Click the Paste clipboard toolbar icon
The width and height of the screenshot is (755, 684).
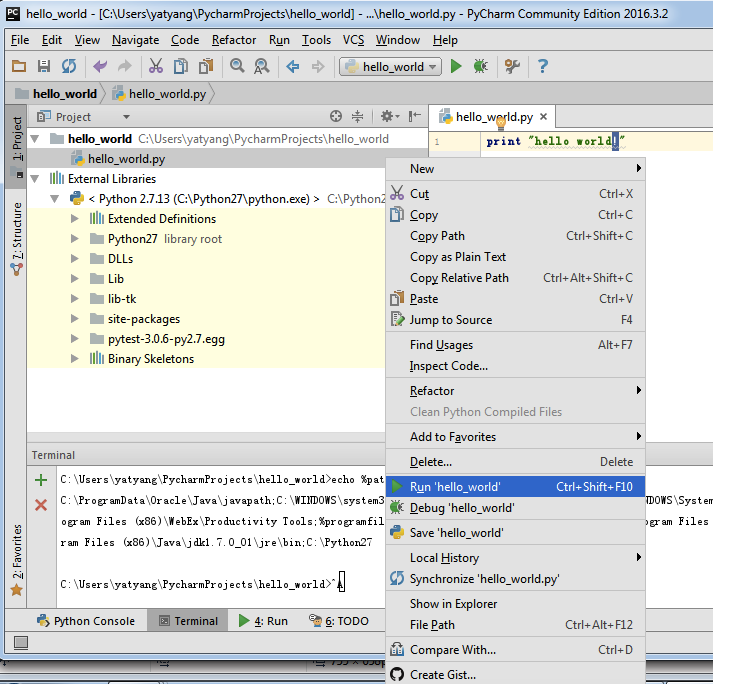pyautogui.click(x=206, y=66)
